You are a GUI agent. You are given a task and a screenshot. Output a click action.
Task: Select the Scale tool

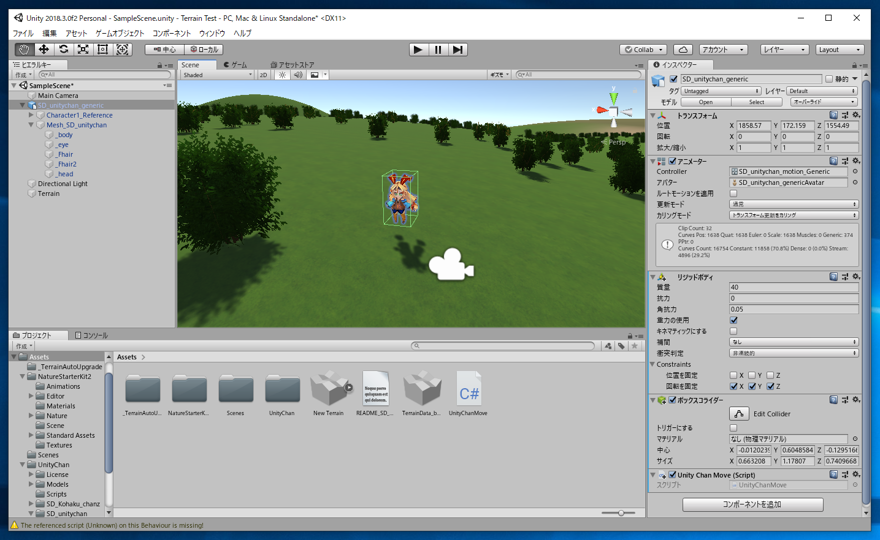pos(83,49)
